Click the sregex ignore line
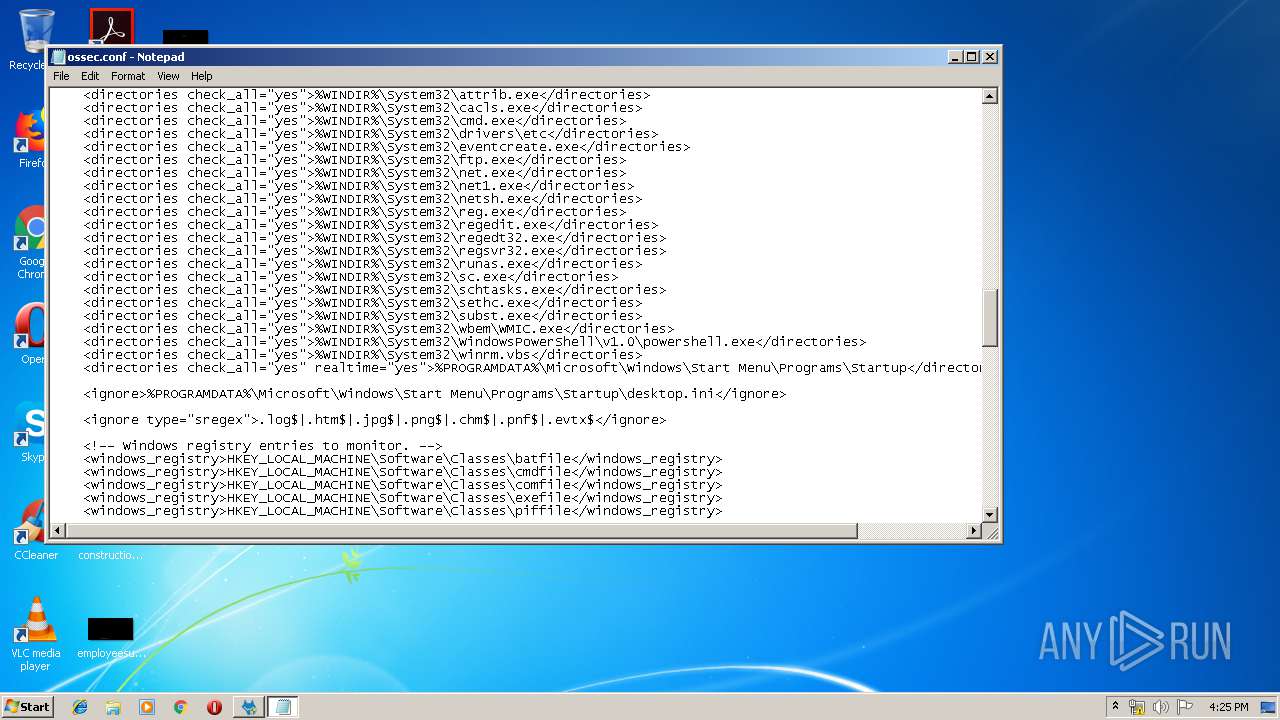 [x=375, y=420]
